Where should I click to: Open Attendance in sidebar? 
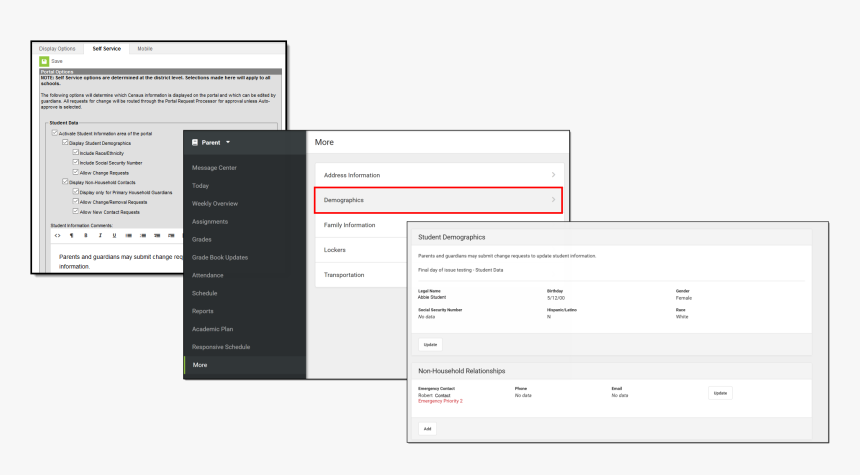[207, 275]
